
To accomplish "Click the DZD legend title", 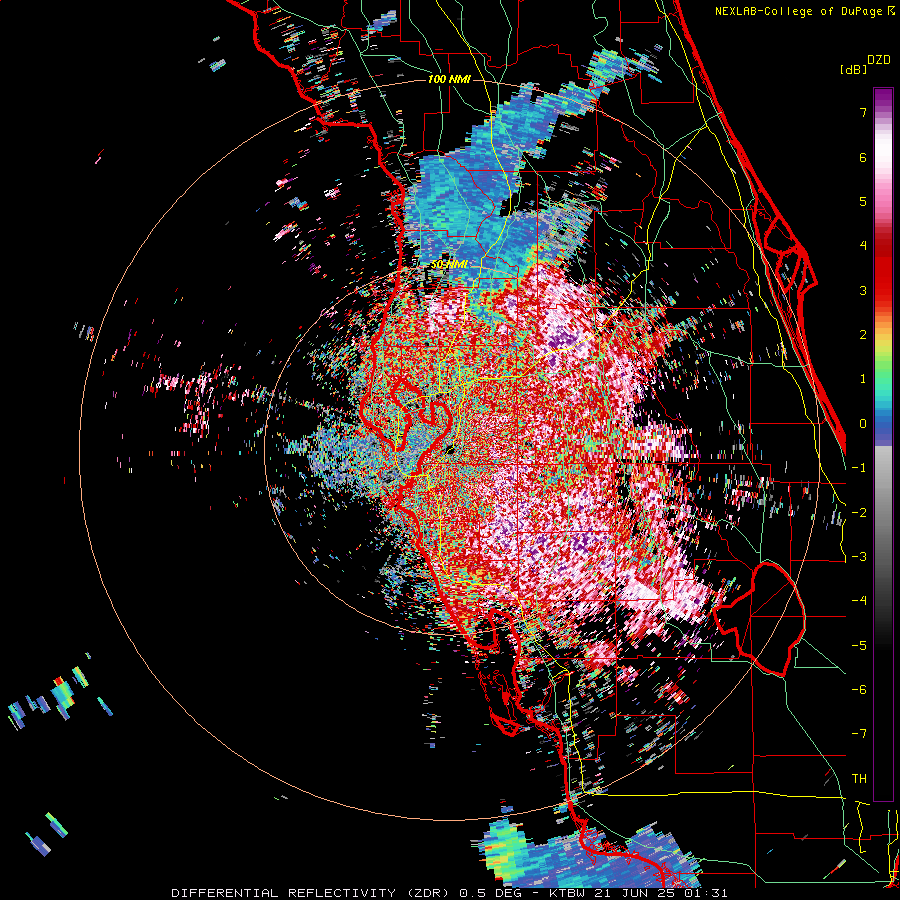I will (879, 60).
